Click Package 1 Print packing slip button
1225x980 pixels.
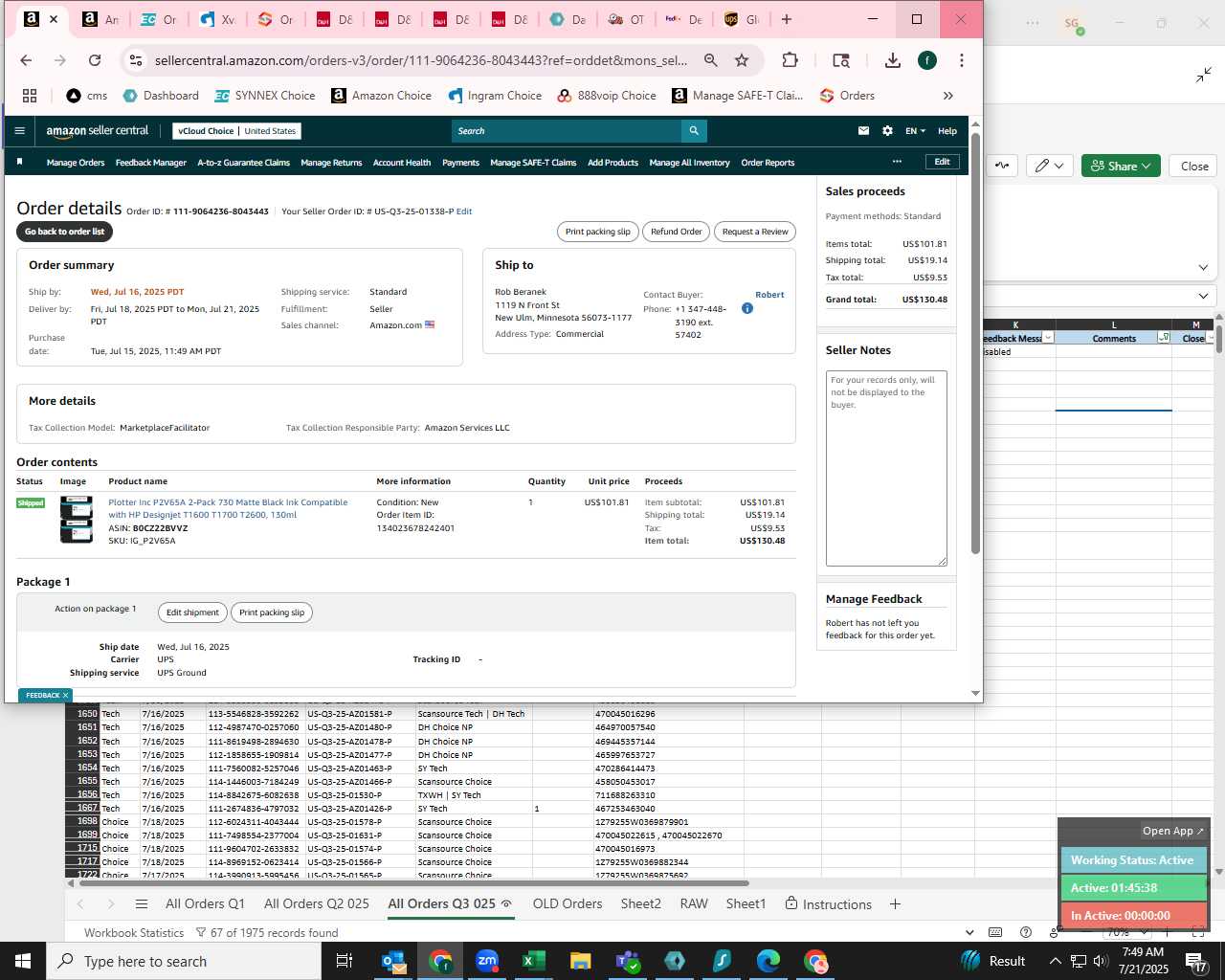272,612
